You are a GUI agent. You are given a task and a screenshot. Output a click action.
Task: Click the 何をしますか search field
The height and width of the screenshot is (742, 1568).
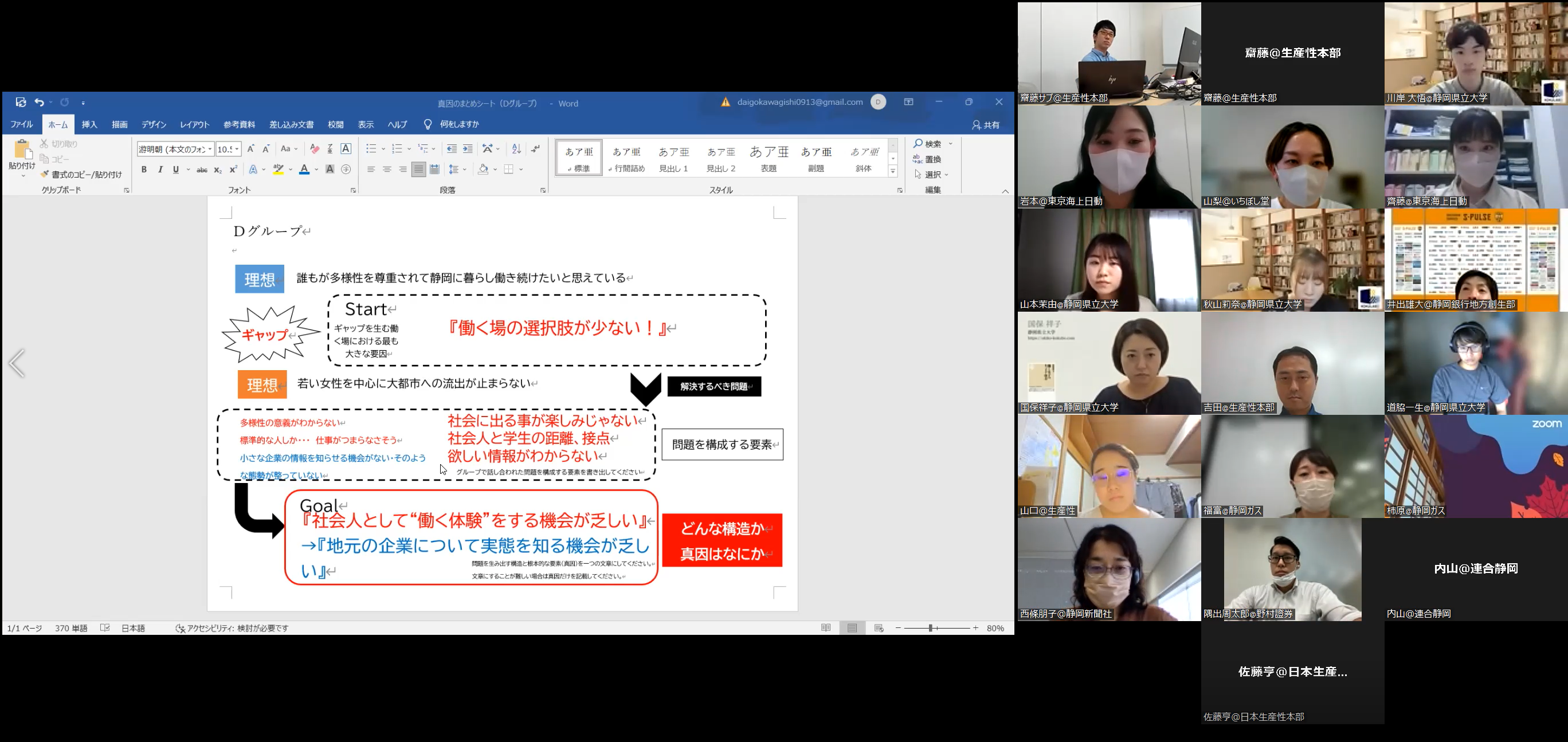click(460, 124)
